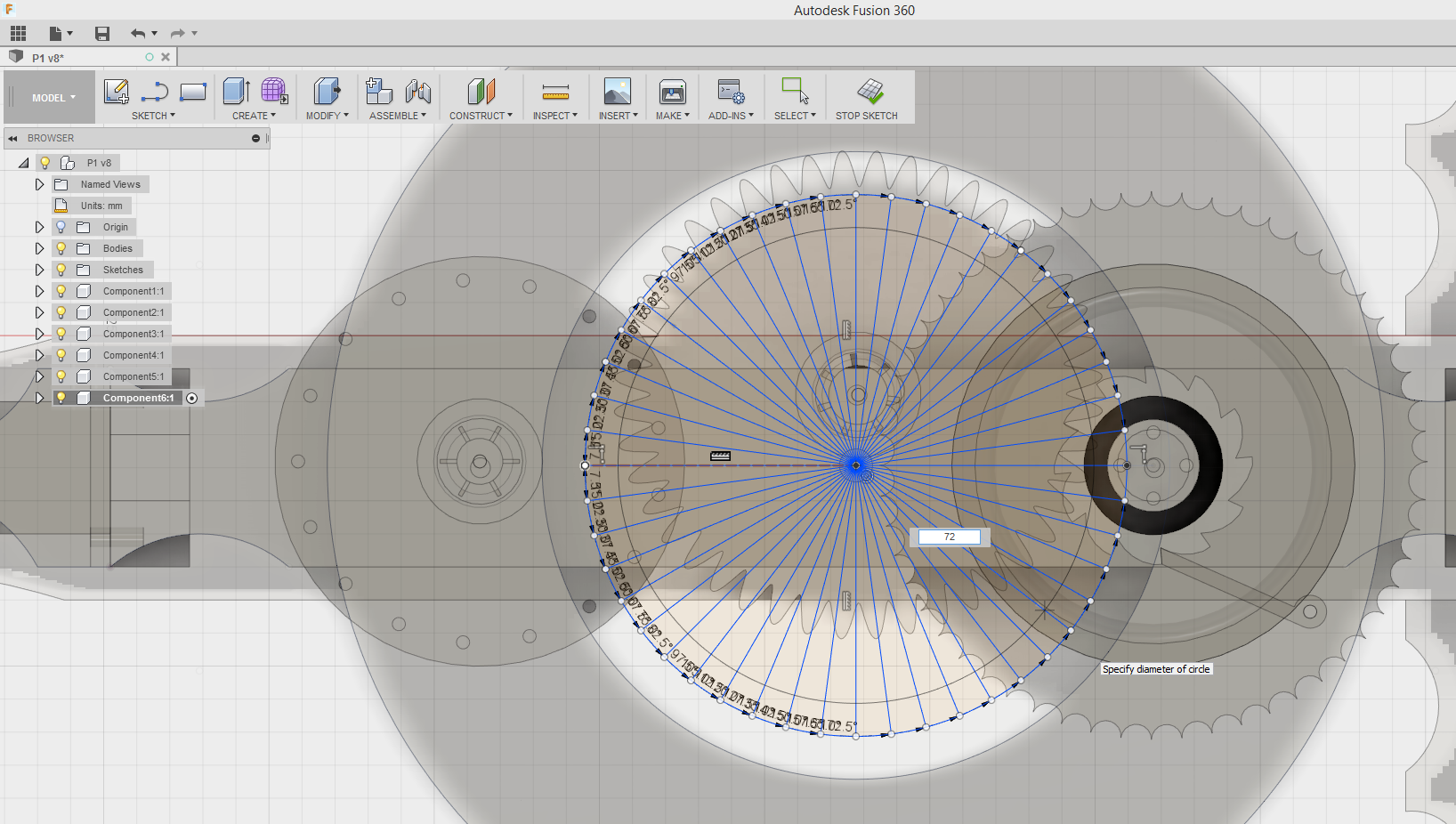Select the Component4:1 tree item
This screenshot has height=824, width=1456.
point(133,355)
